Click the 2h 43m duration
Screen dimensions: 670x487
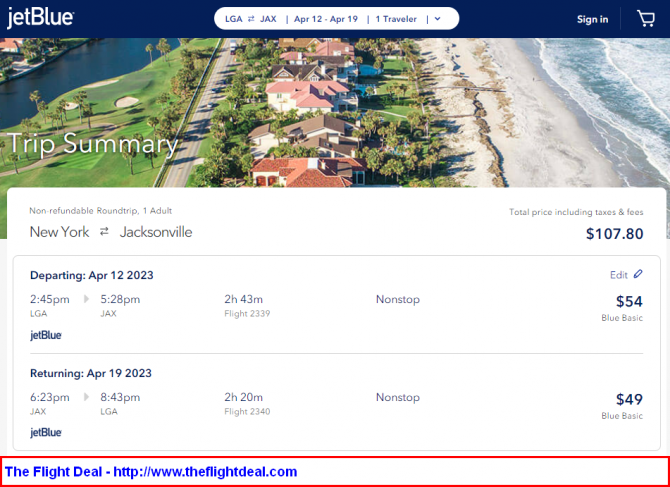tap(244, 299)
